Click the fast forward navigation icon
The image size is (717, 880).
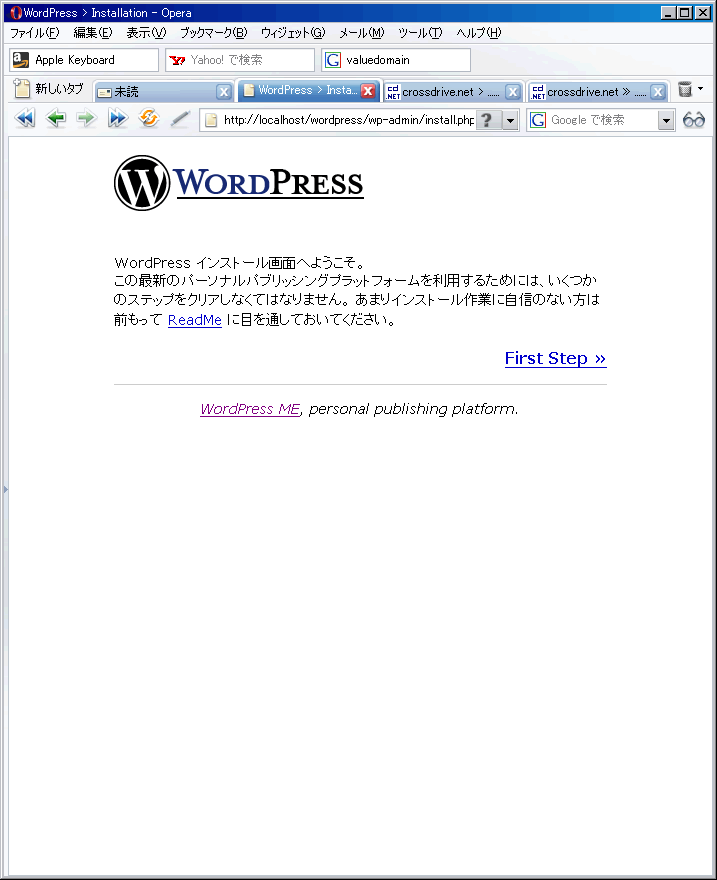click(117, 118)
